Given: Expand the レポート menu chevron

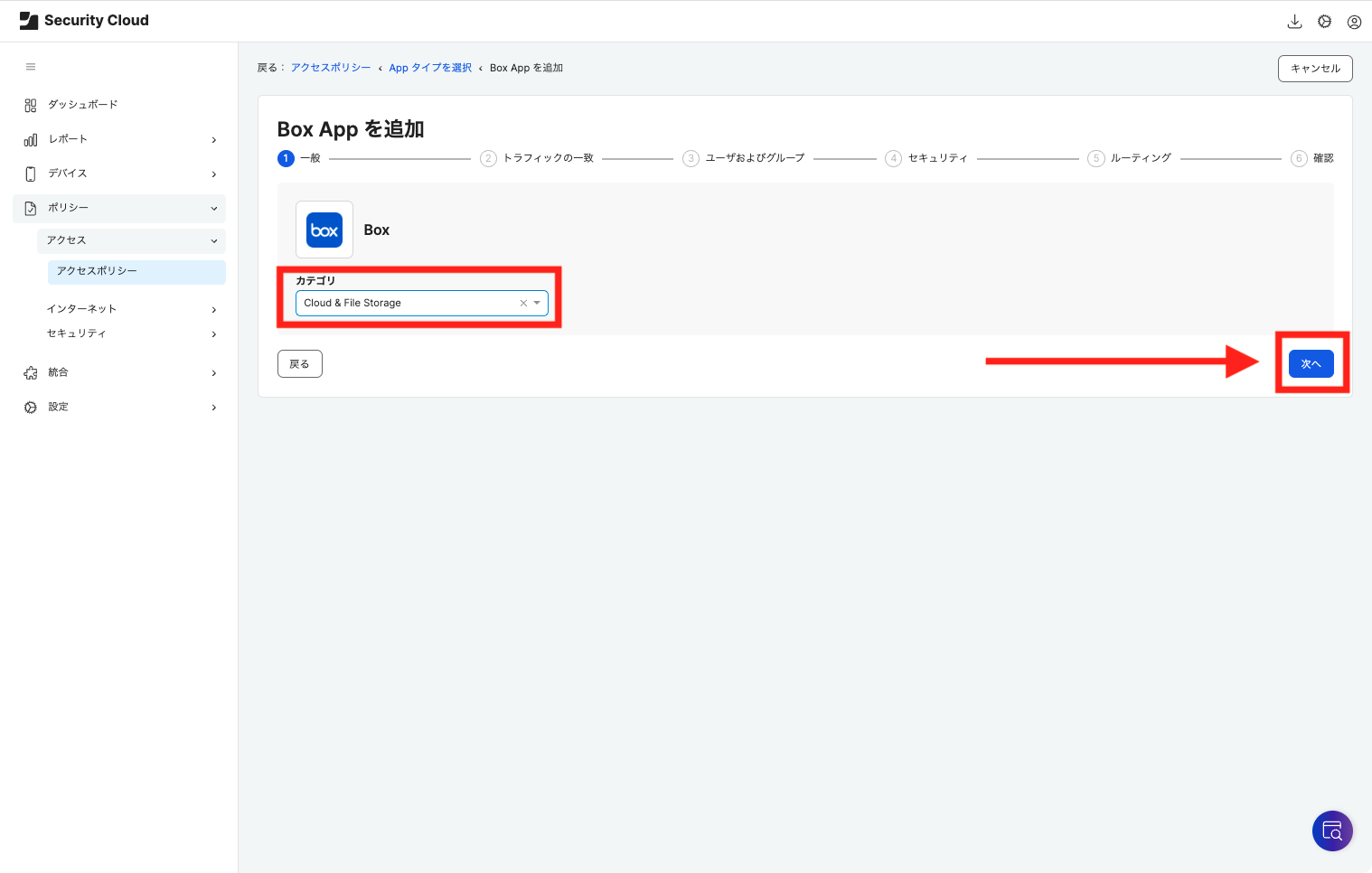Looking at the screenshot, I should point(214,140).
